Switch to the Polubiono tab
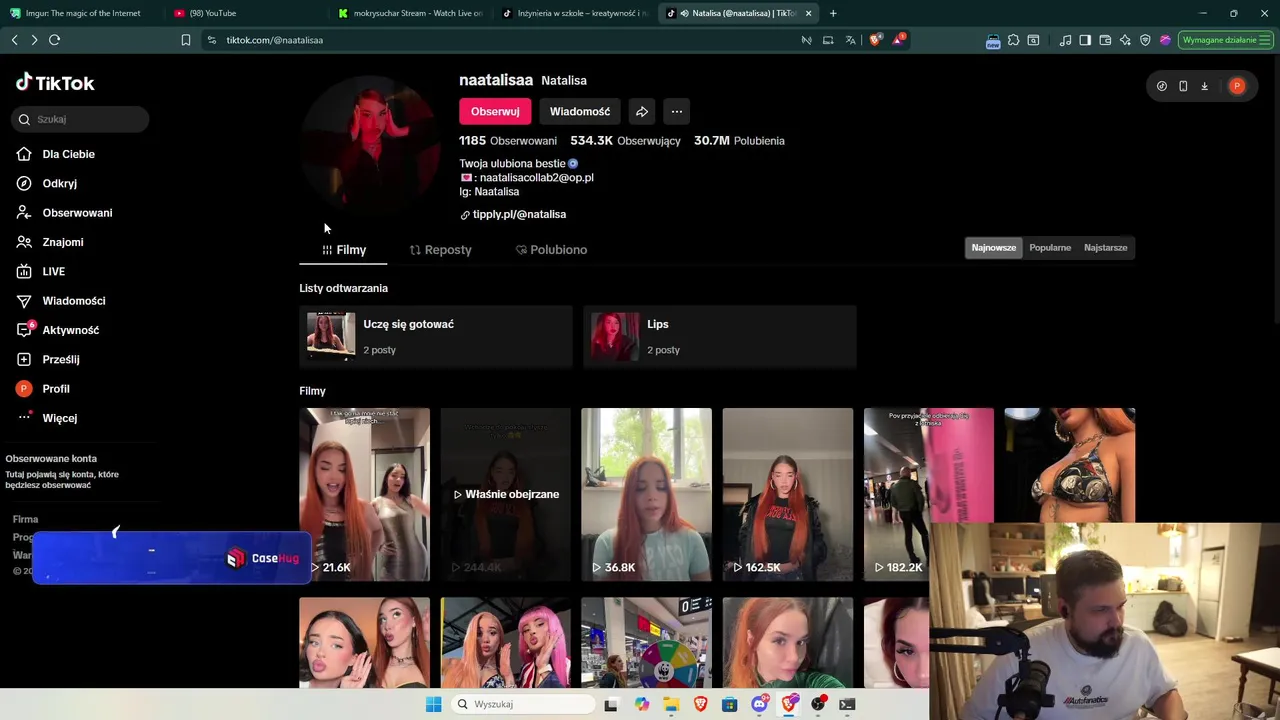 coord(551,250)
